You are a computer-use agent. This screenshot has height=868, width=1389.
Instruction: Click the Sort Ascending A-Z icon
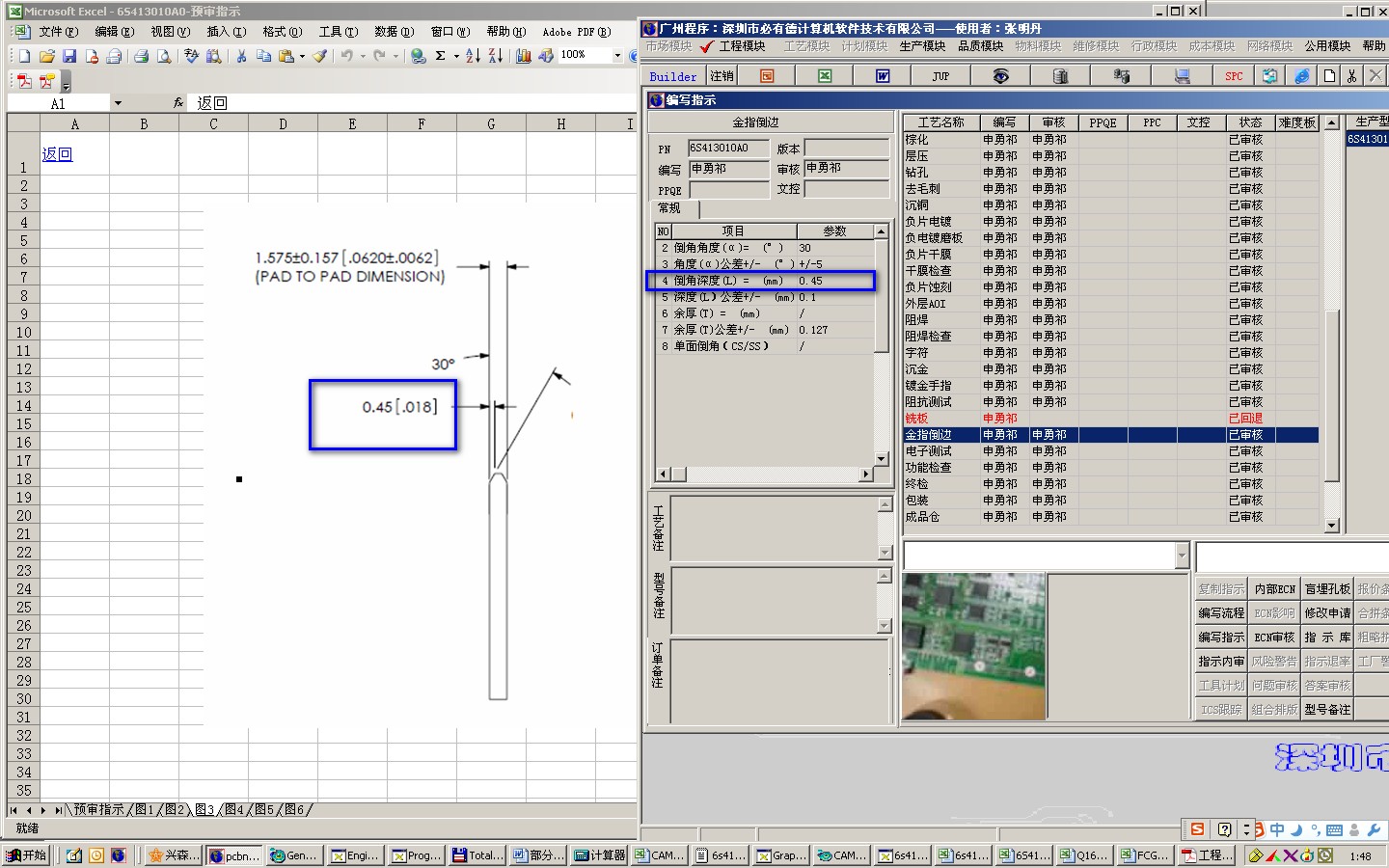click(473, 56)
